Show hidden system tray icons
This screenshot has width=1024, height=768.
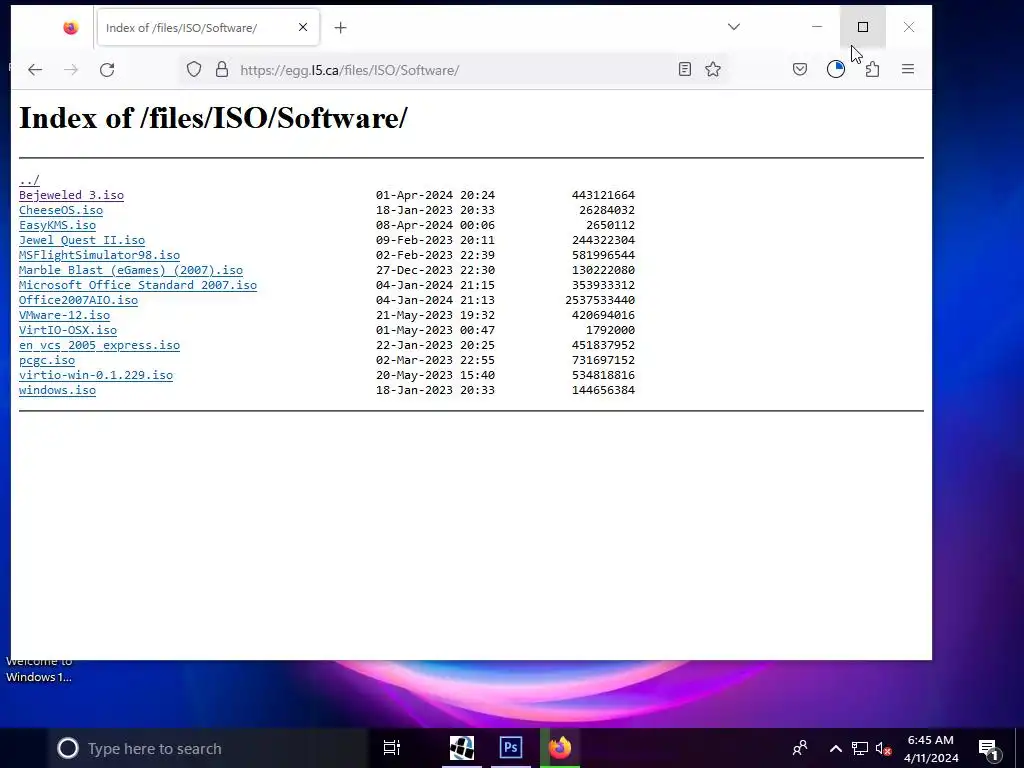pyautogui.click(x=835, y=748)
